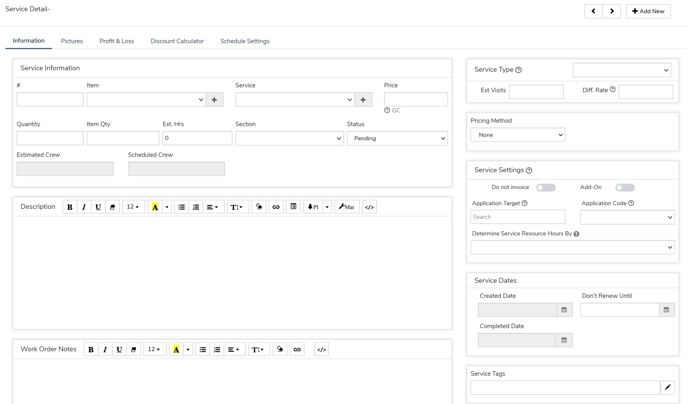Underline text in Description toolbar
Viewport: 688px width, 404px height.
click(98, 207)
